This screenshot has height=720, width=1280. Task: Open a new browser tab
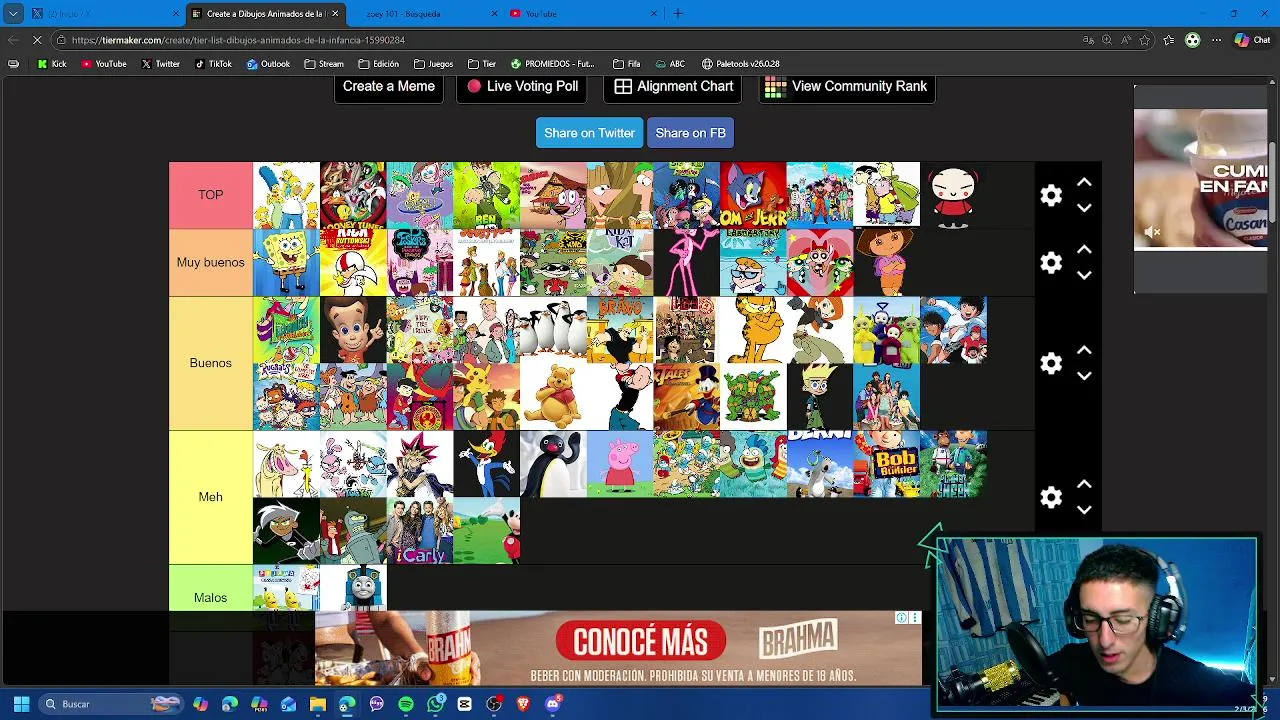pos(678,13)
